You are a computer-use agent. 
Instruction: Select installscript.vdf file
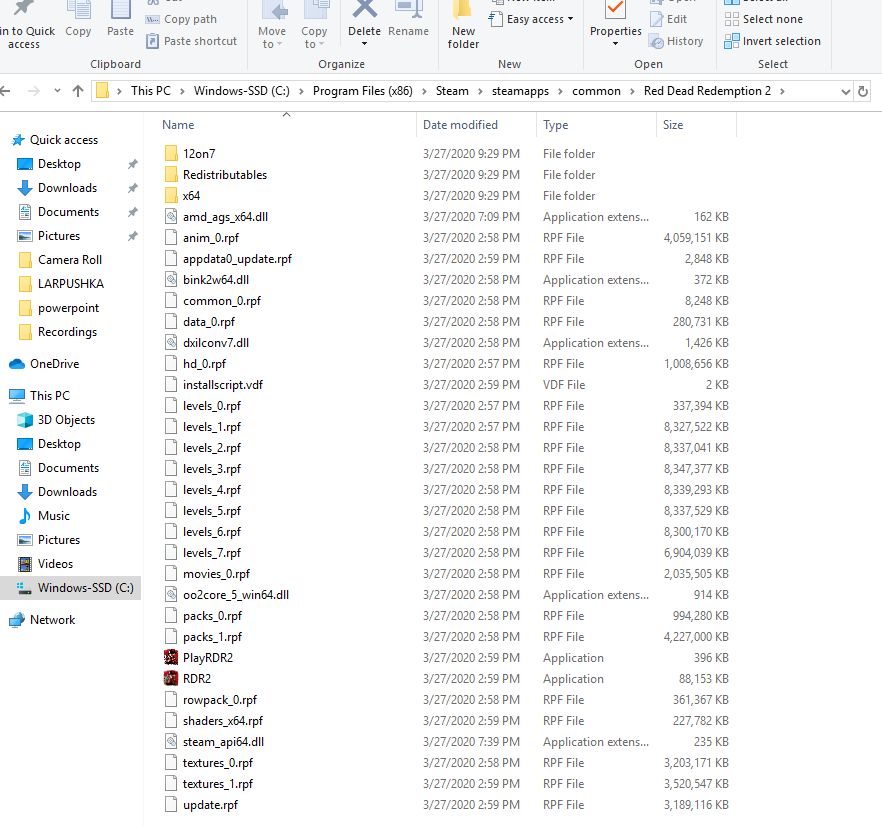222,385
